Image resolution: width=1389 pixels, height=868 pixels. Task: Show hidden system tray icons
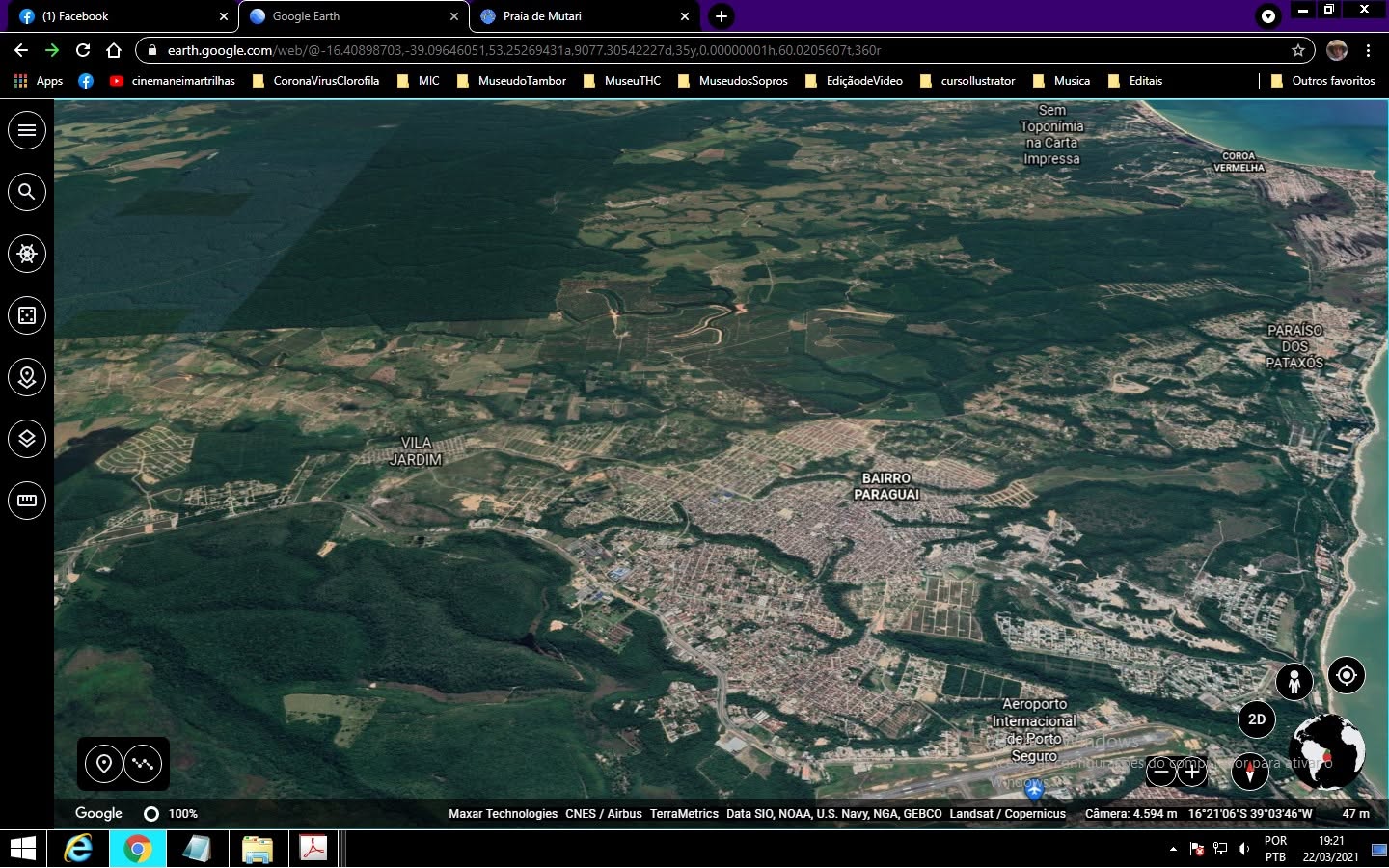tap(1173, 849)
